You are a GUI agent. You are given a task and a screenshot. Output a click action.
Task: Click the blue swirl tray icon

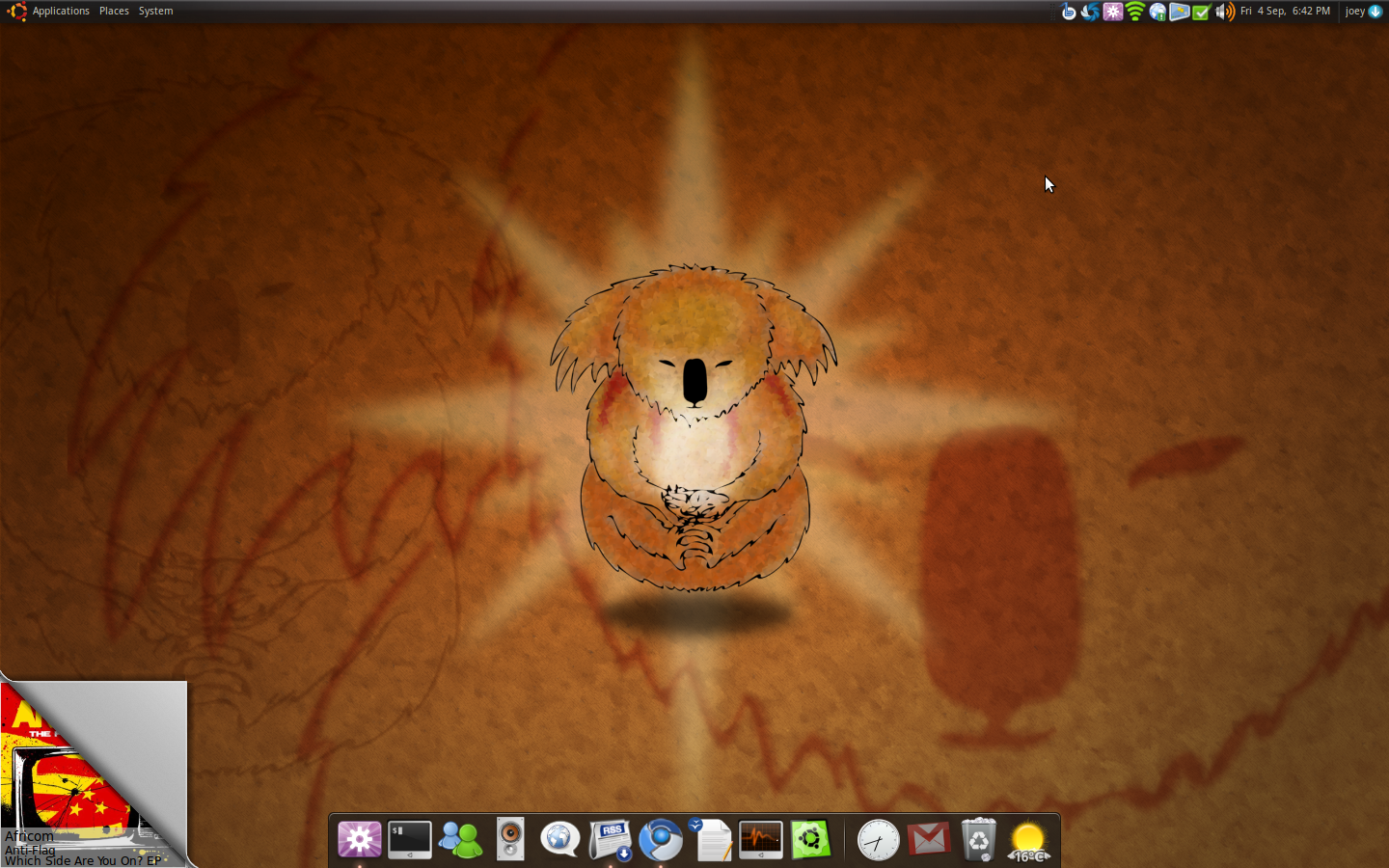coord(1090,12)
